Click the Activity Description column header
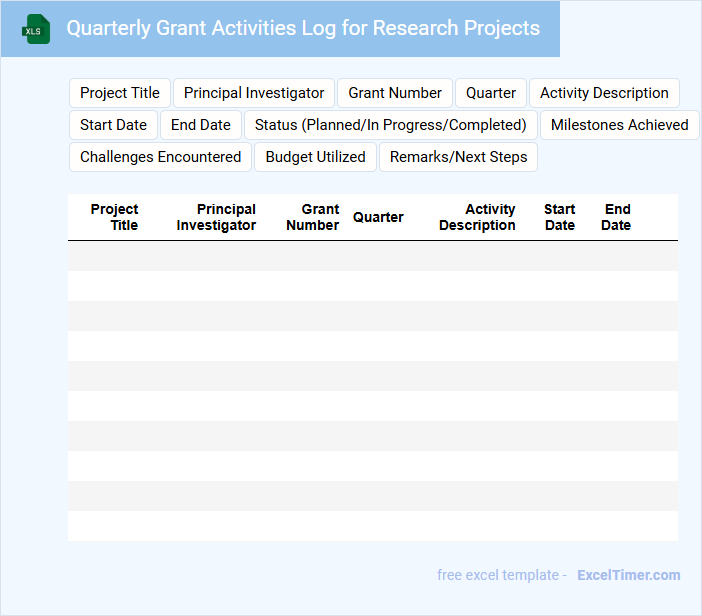 point(478,217)
